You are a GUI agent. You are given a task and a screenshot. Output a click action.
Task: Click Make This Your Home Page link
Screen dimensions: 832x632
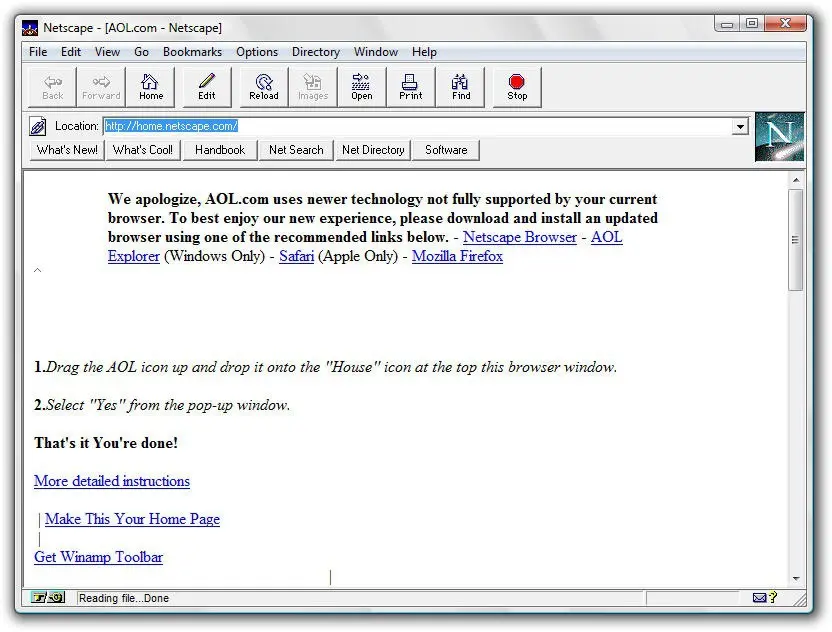(132, 519)
